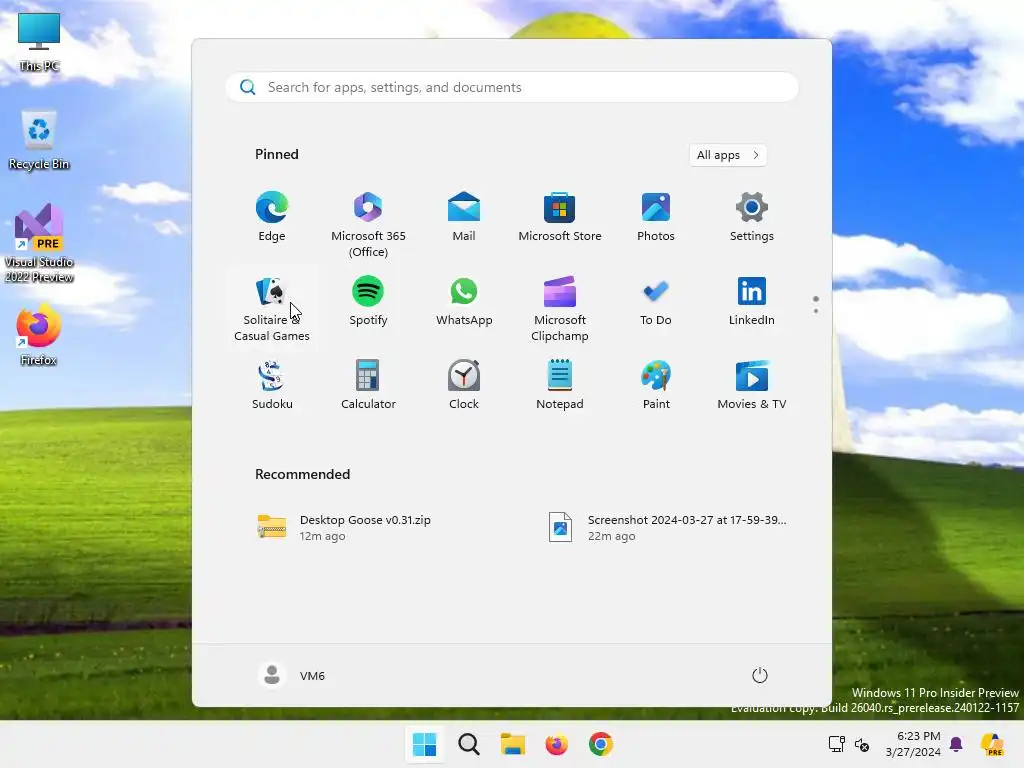
Task: Launch Chrome from the taskbar
Action: pos(601,744)
